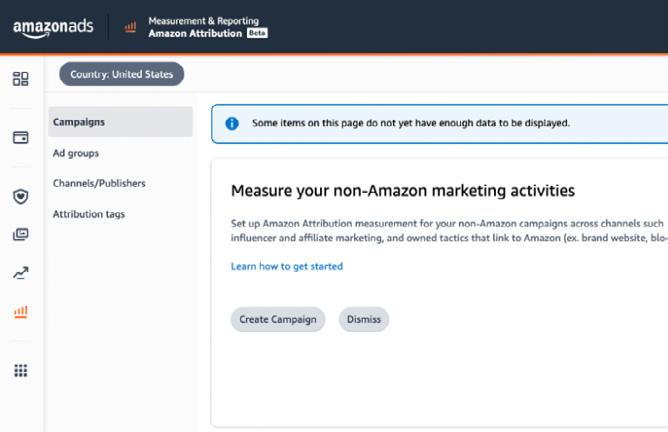Click the Amazon Ads logo

point(53,27)
